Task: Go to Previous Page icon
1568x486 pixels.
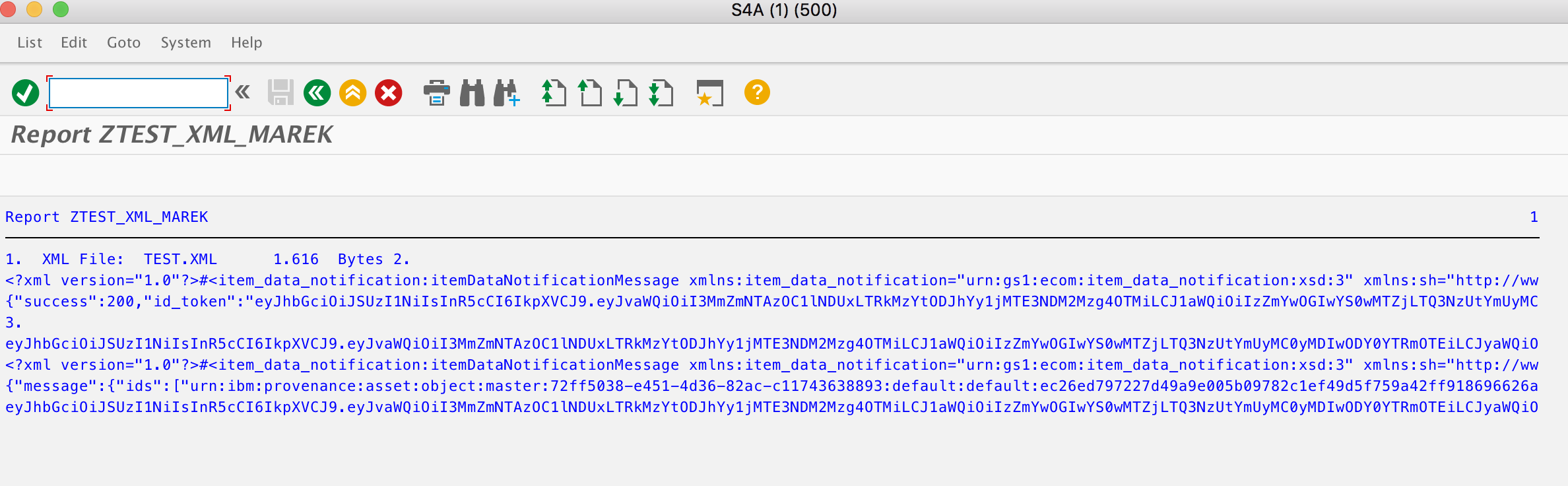Action: (x=590, y=93)
